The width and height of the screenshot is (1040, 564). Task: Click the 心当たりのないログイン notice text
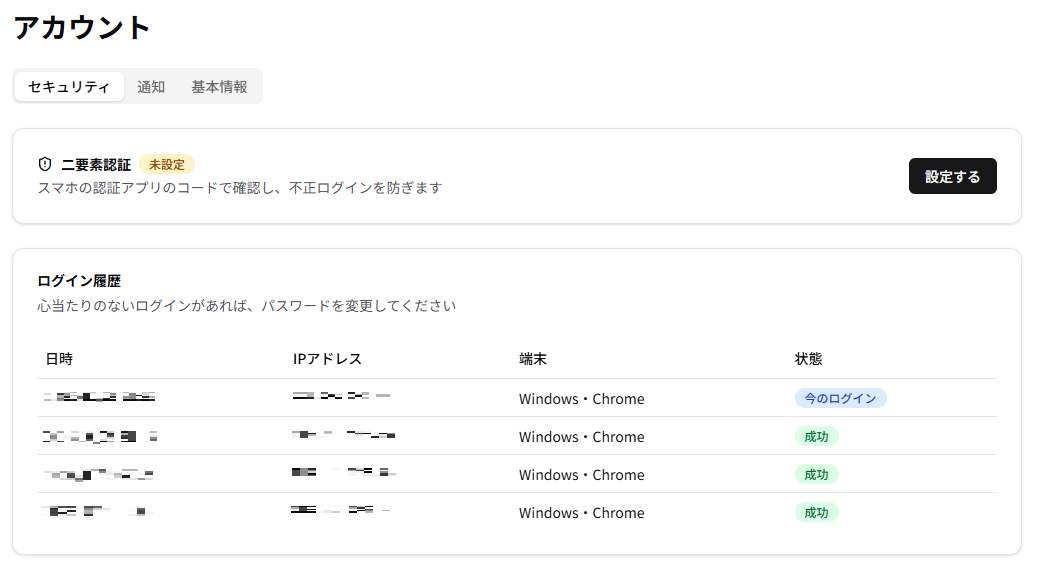(247, 306)
